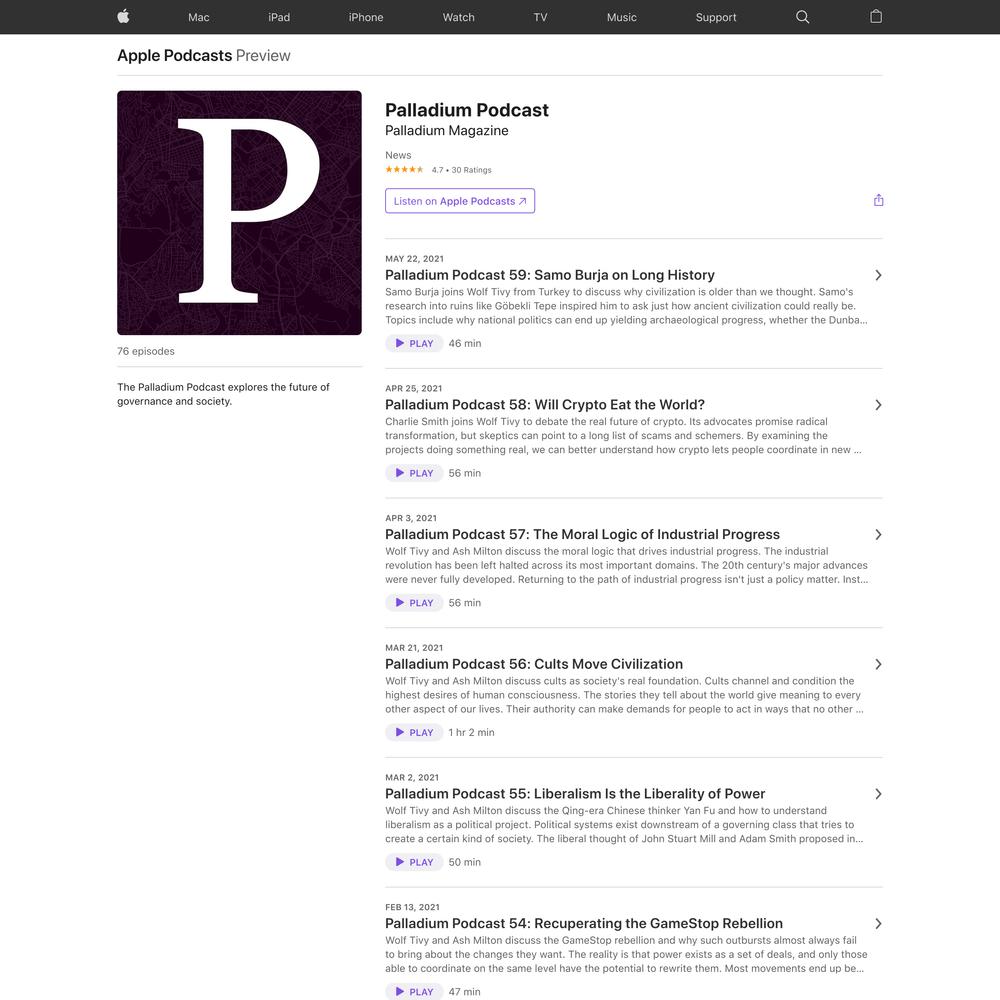Screen dimensions: 1000x1000
Task: Open Palladium Podcast 56 Cults Move Civilization title
Action: [x=534, y=664]
